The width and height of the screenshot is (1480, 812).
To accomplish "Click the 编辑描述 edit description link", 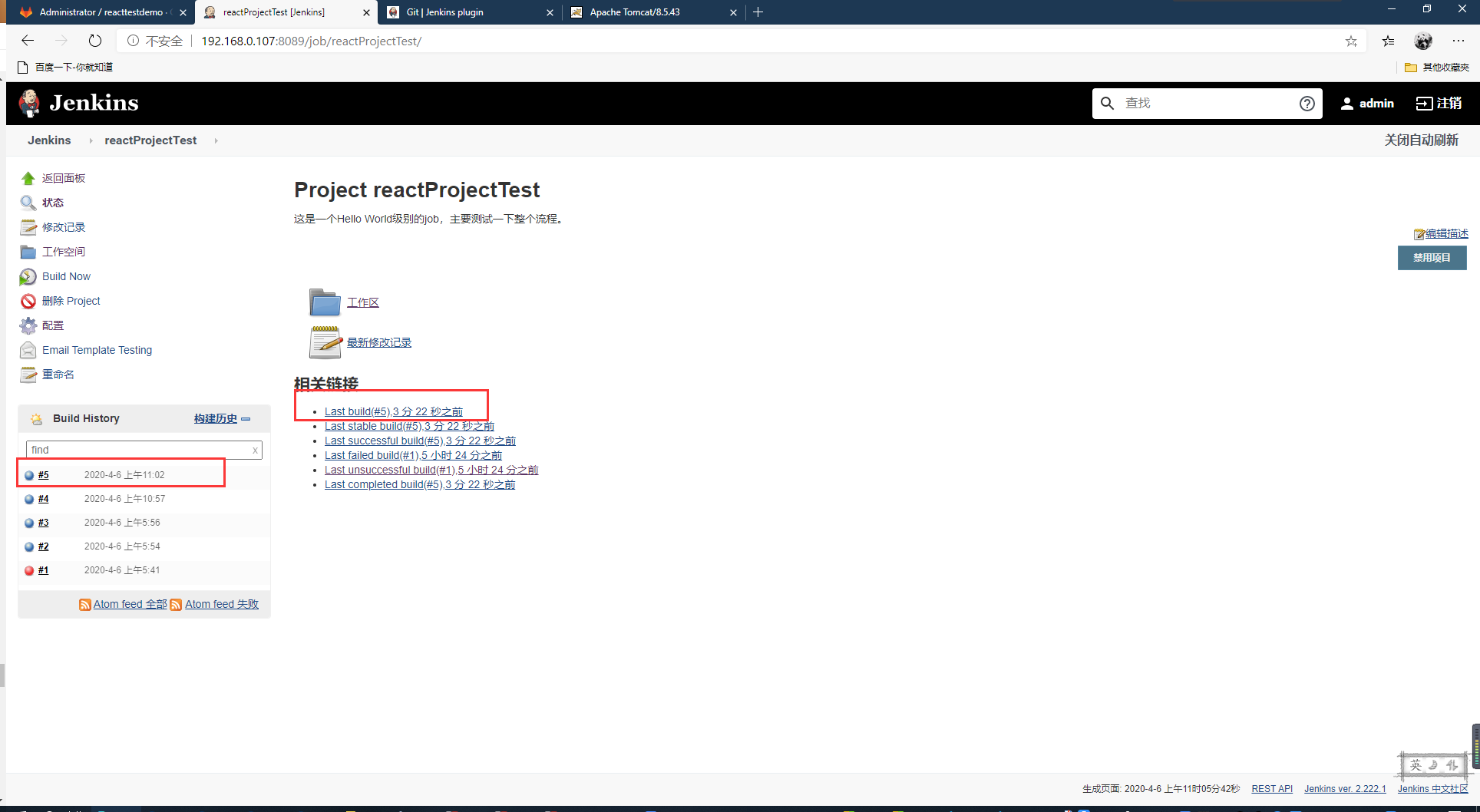I will pos(1446,234).
